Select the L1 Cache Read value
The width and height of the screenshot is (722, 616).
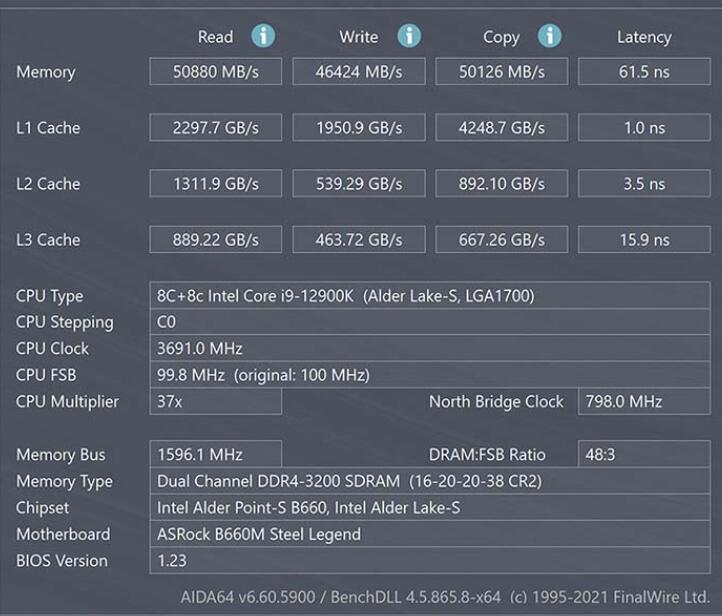(215, 128)
